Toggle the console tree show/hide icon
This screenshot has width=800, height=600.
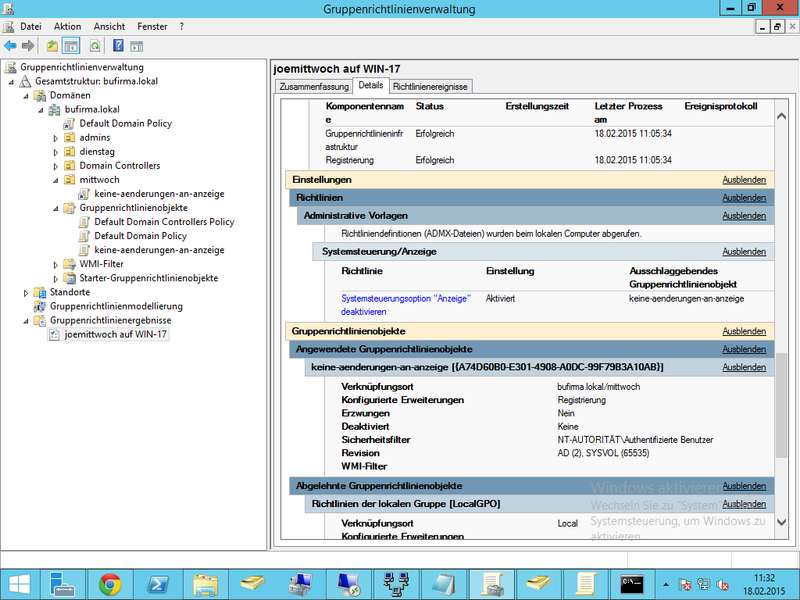click(71, 46)
